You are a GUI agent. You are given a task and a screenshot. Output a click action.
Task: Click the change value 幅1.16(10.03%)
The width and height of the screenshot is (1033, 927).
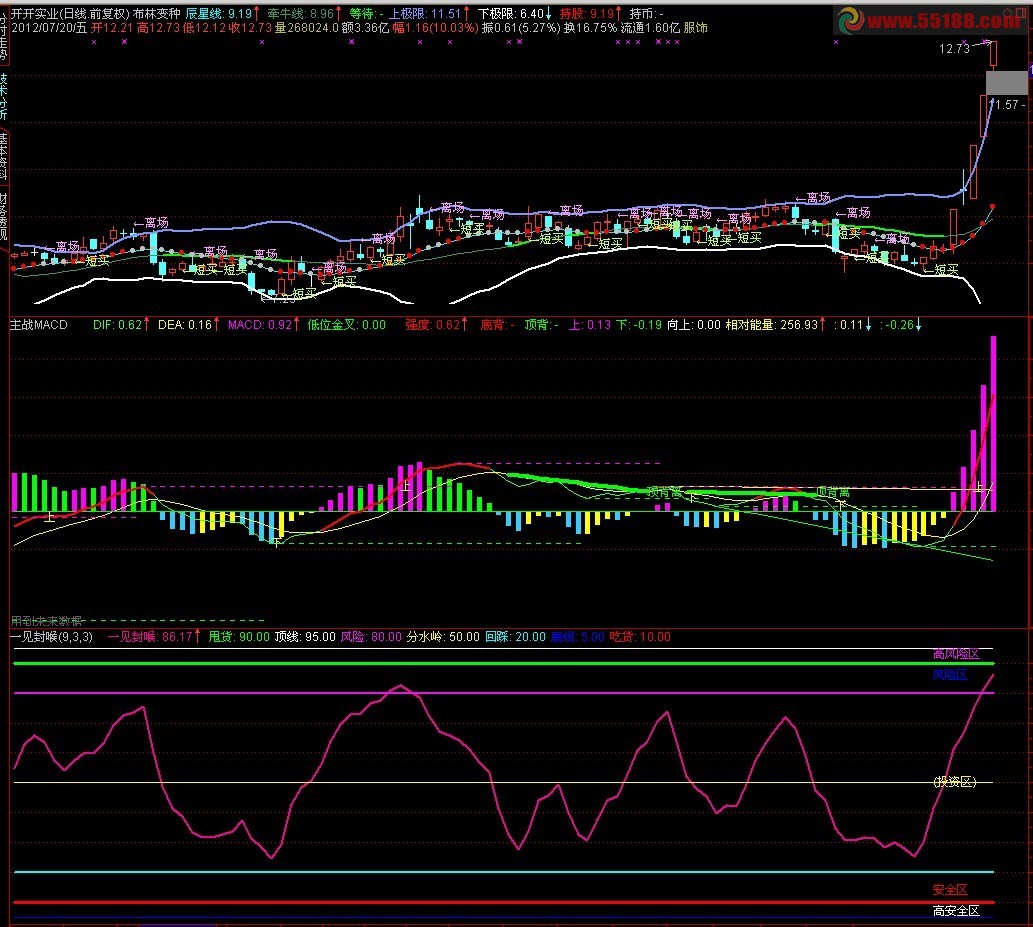click(x=435, y=28)
